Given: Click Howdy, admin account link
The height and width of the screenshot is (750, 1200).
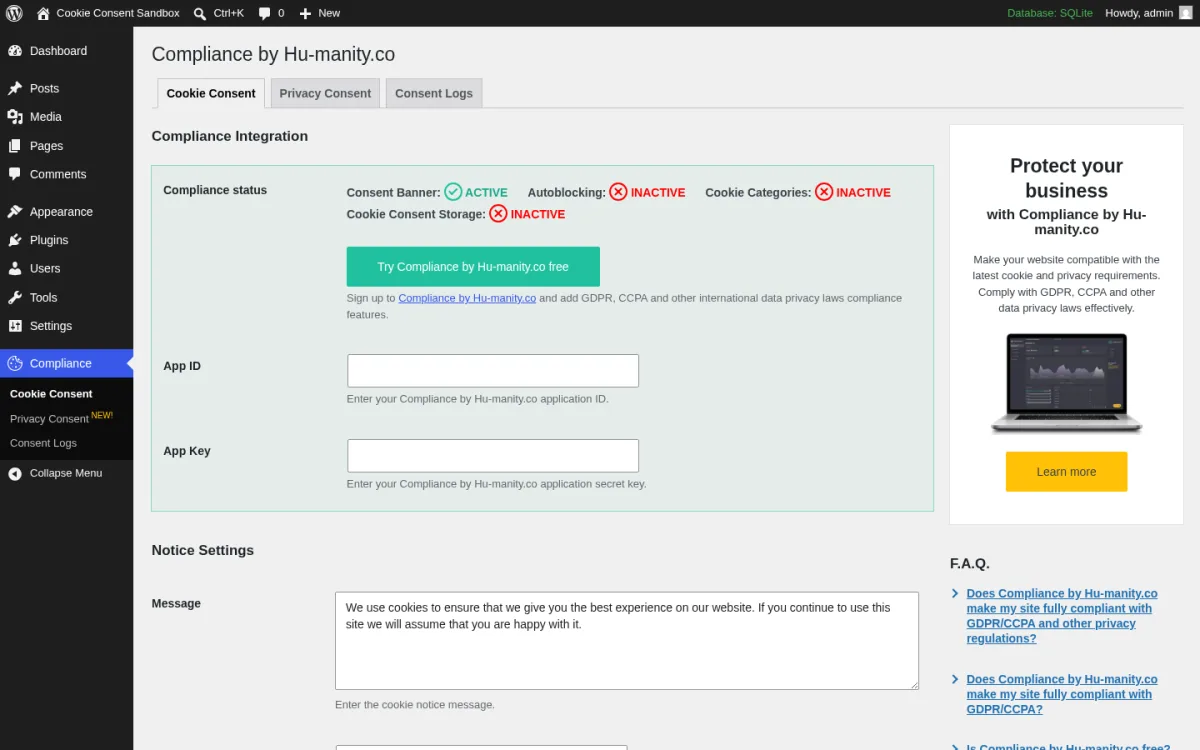Looking at the screenshot, I should click(1139, 13).
